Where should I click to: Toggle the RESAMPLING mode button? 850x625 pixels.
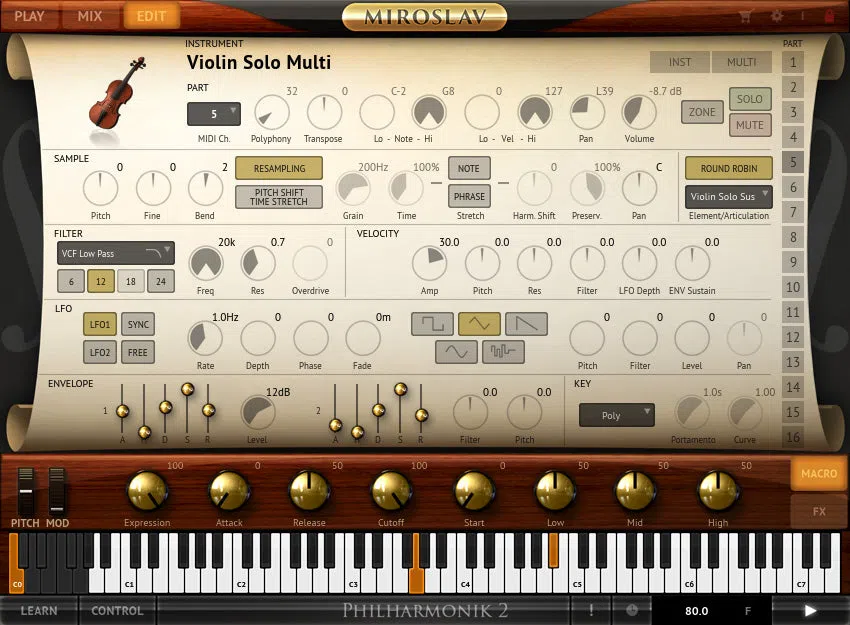[279, 168]
